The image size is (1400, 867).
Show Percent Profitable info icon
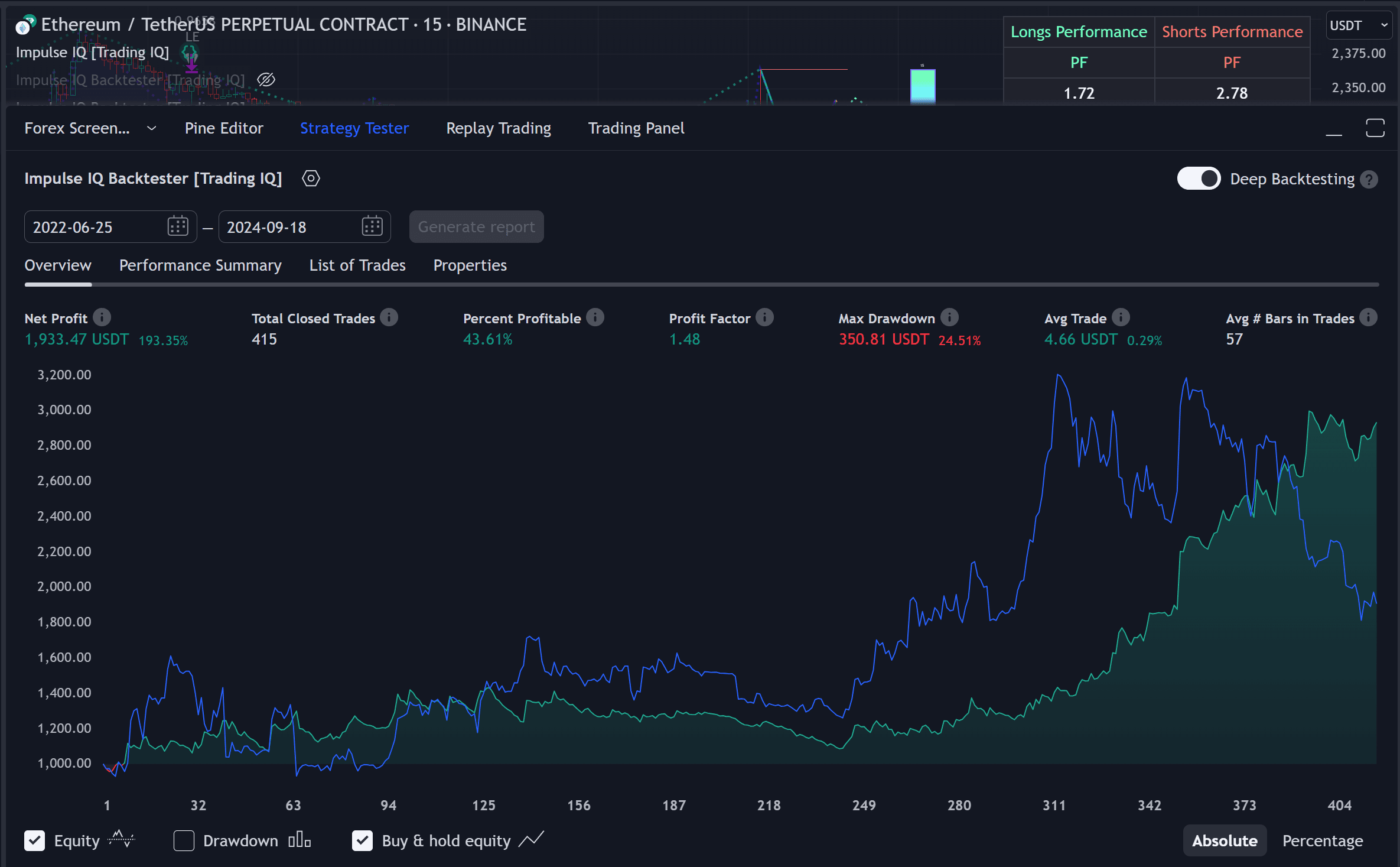pos(595,317)
